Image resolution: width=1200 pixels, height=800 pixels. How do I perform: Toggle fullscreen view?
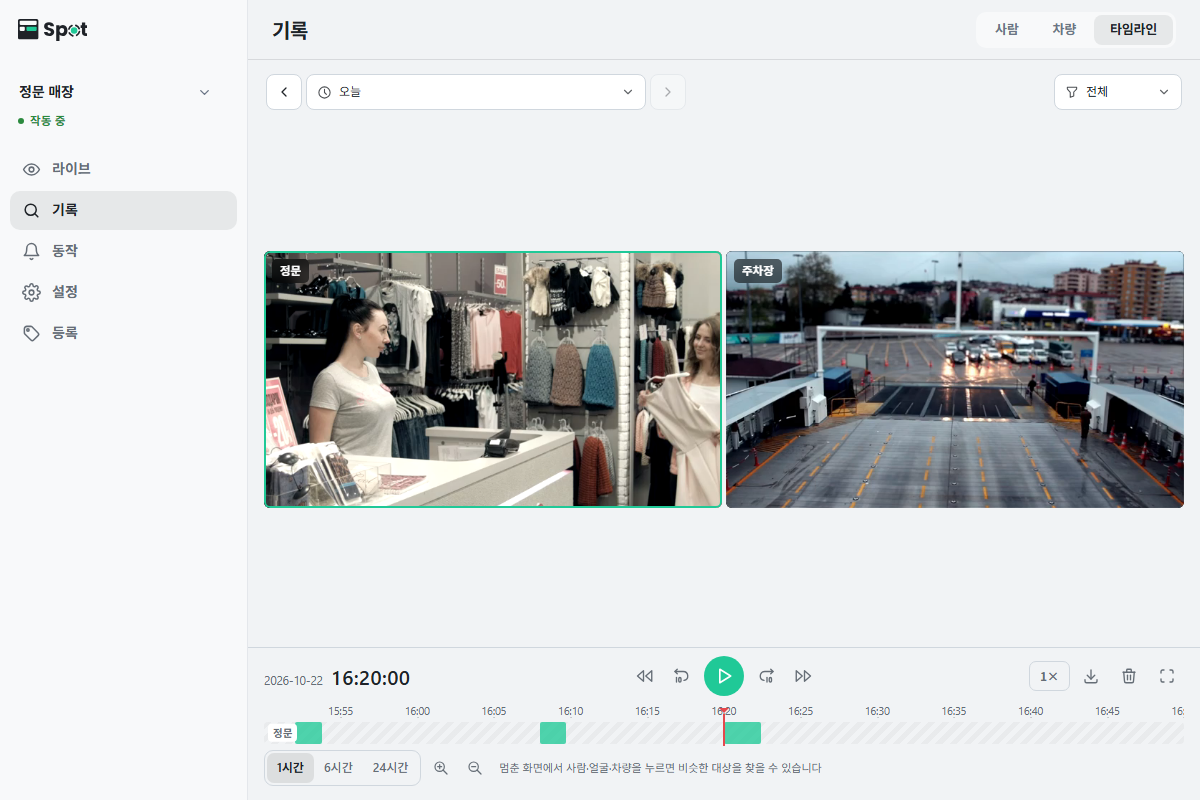[1167, 676]
